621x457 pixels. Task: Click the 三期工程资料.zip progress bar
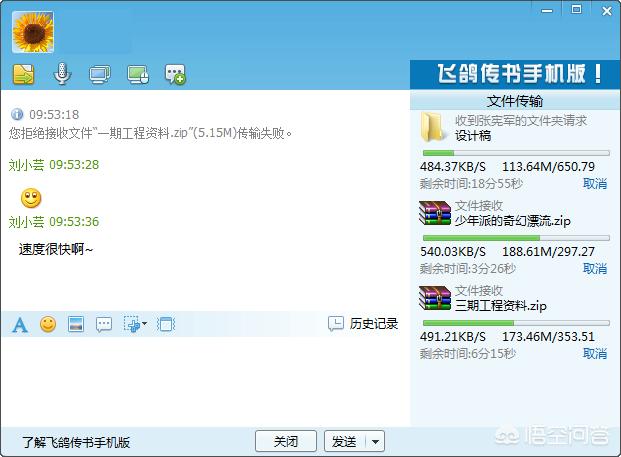516,323
